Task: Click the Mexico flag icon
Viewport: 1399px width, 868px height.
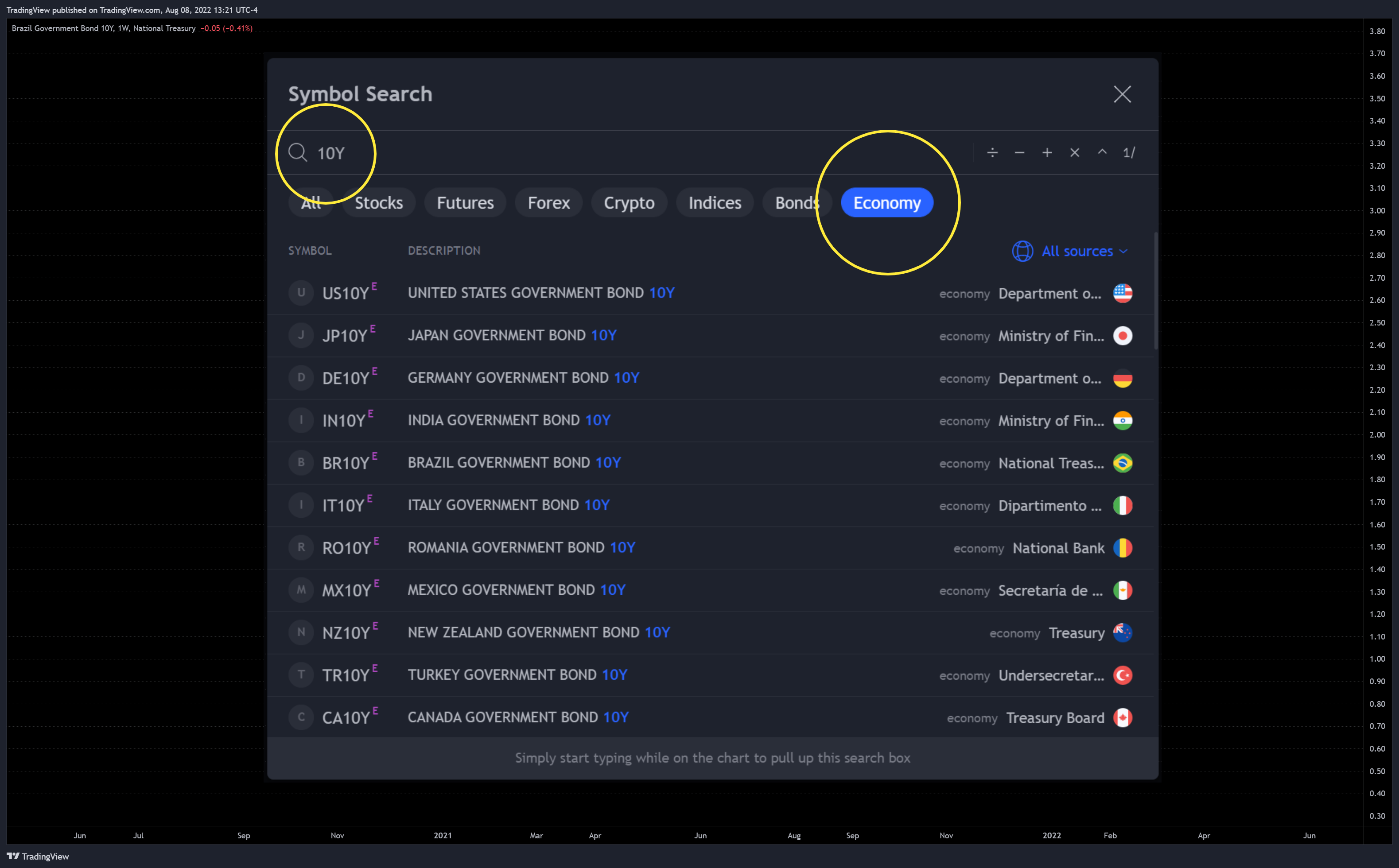Action: tap(1123, 591)
